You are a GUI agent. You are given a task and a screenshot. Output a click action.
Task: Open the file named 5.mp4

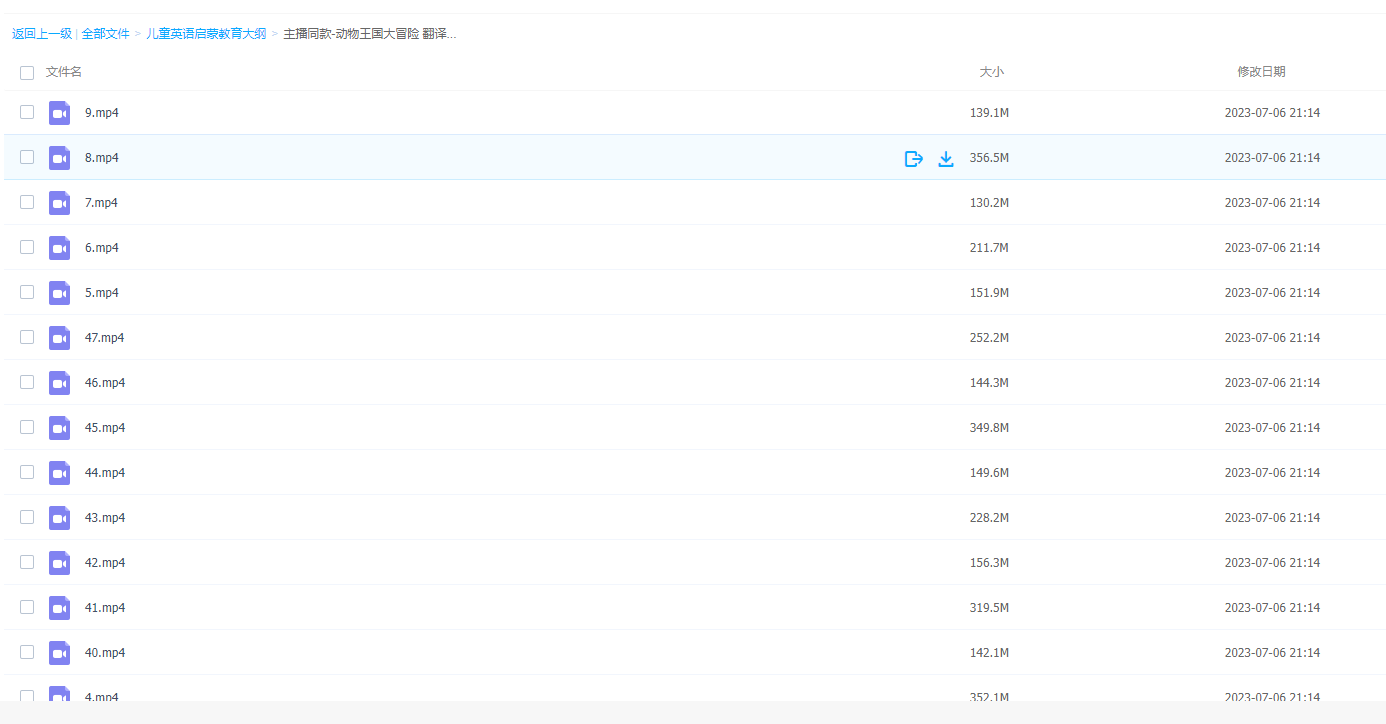coord(102,293)
